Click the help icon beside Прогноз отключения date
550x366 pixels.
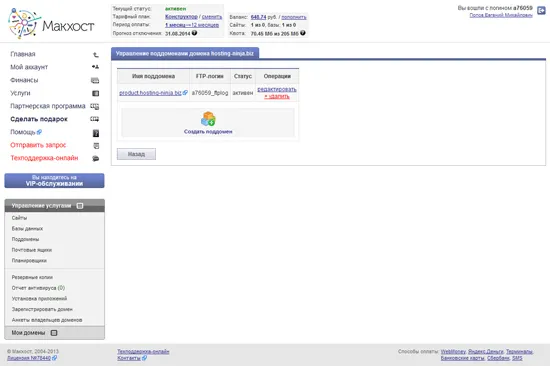(194, 33)
